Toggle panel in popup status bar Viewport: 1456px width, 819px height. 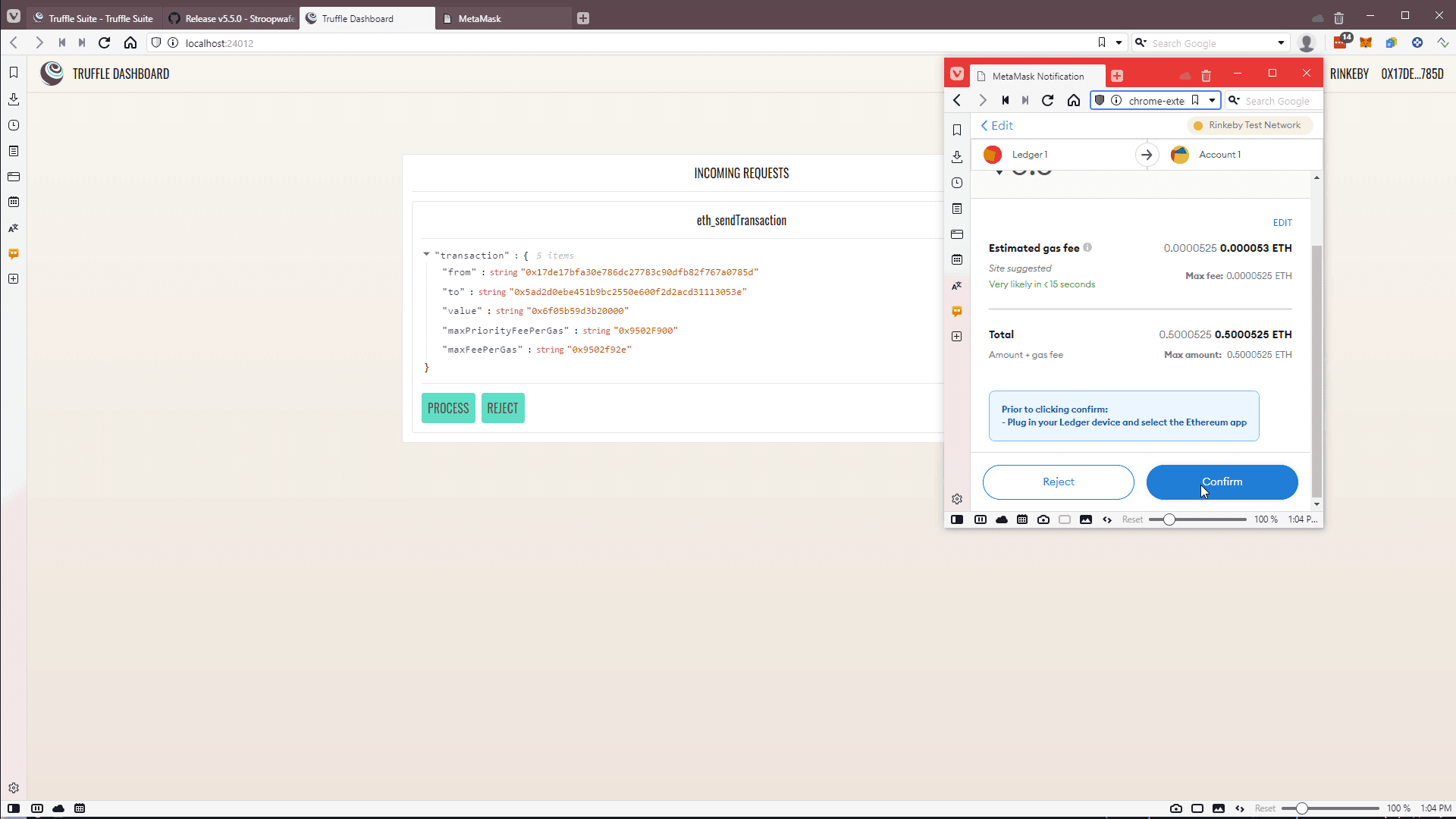pos(957,519)
